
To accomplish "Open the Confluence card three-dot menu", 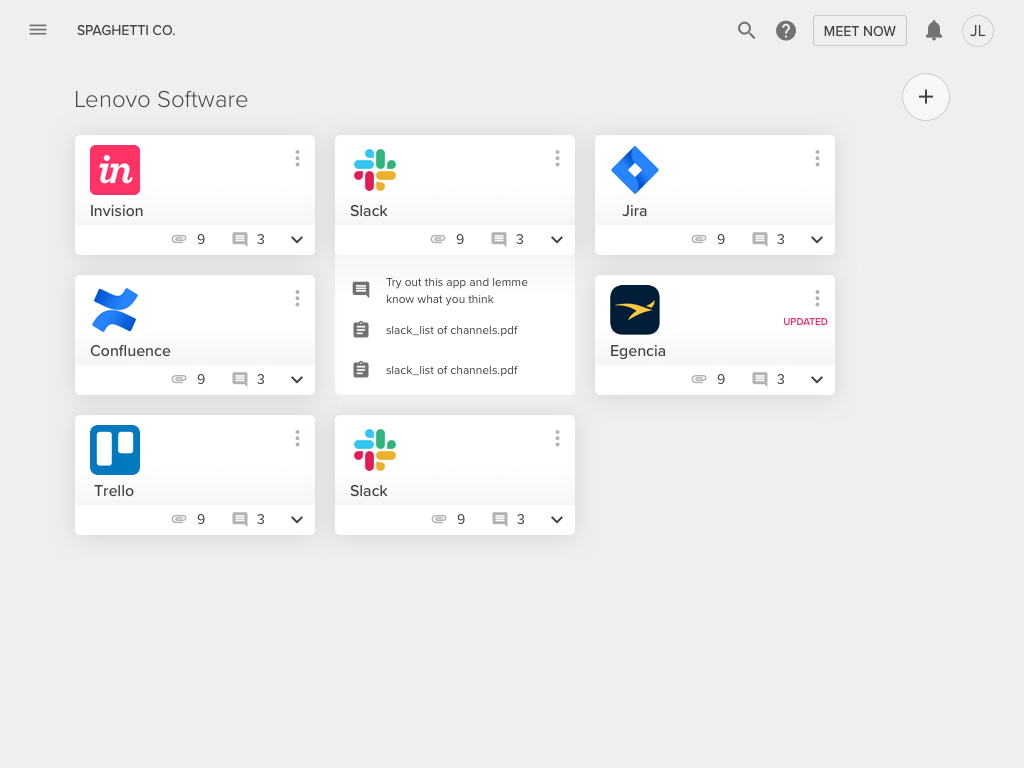I will click(x=297, y=298).
